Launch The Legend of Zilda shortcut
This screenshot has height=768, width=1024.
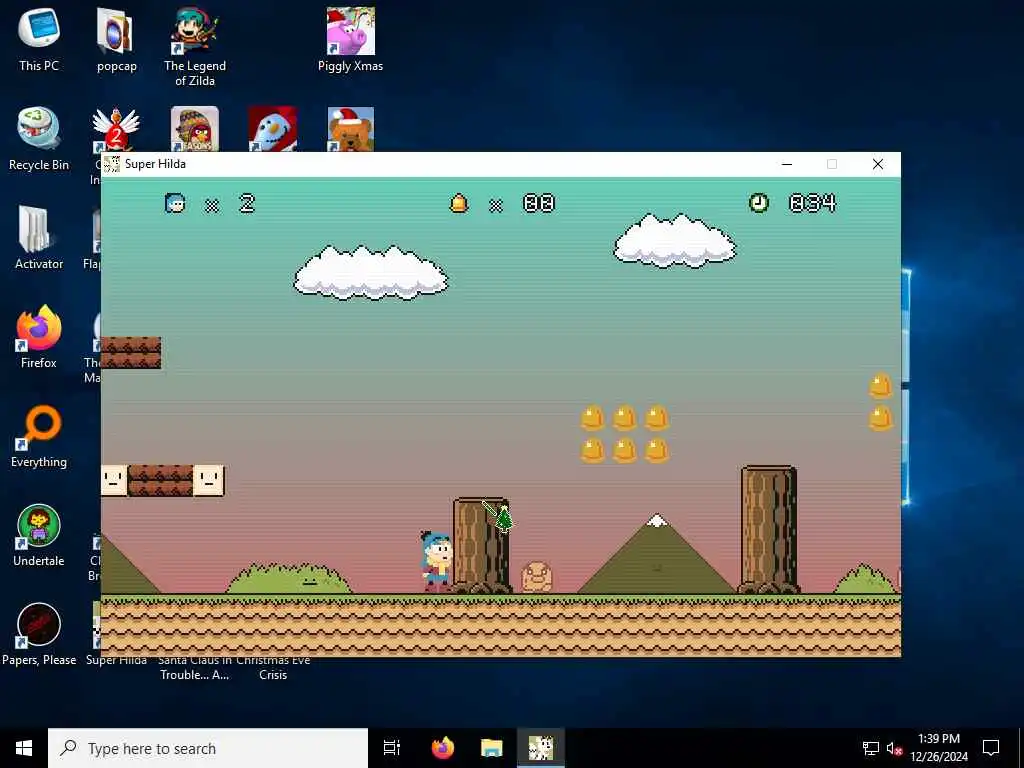click(x=195, y=47)
